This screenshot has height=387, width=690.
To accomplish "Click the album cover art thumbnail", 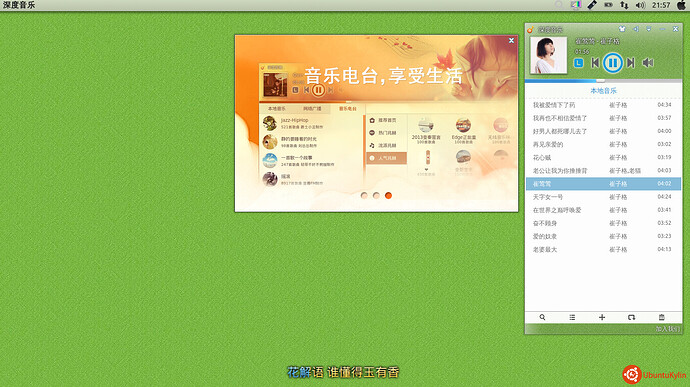I will pos(548,55).
